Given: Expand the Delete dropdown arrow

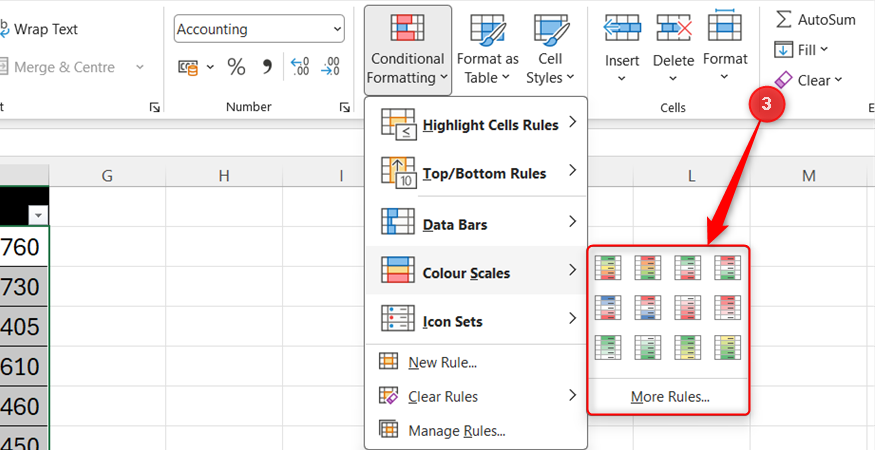Looking at the screenshot, I should [674, 78].
